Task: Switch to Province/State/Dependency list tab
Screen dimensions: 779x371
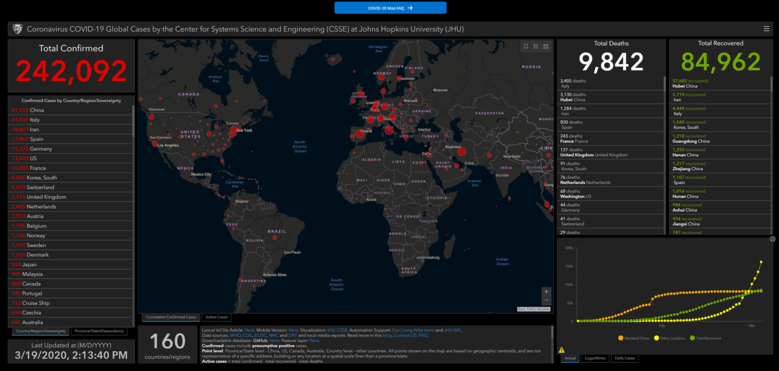Action: pyautogui.click(x=99, y=331)
